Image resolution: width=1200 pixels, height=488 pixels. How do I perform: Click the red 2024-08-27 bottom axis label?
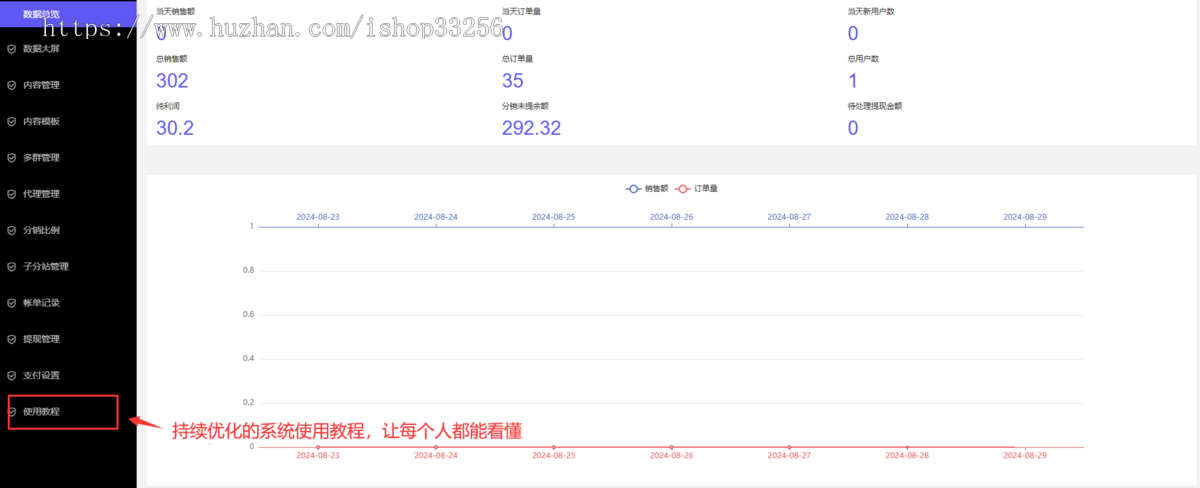point(789,455)
